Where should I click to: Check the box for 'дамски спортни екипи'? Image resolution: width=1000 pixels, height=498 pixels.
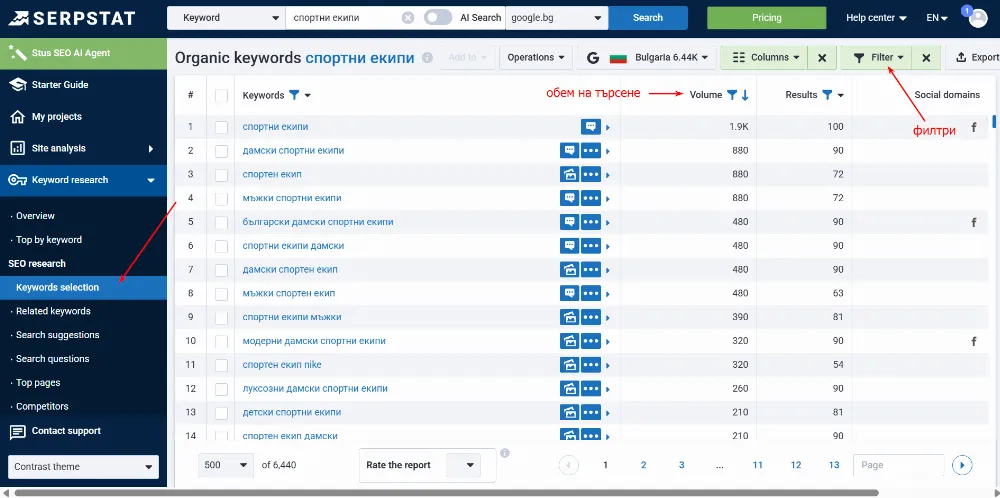click(x=221, y=151)
